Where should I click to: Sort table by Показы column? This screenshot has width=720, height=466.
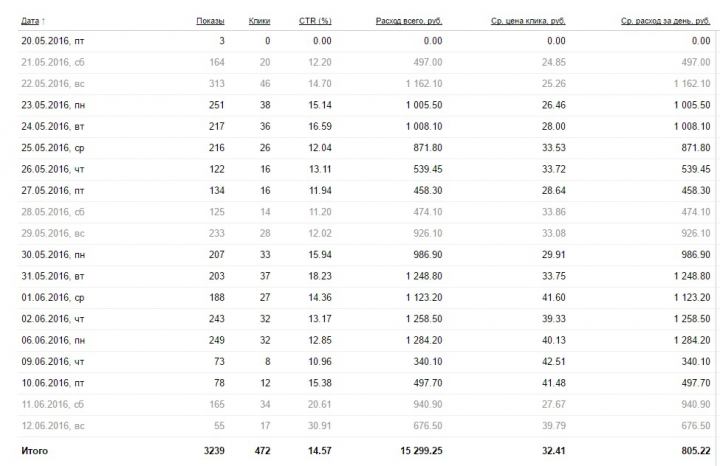click(210, 21)
